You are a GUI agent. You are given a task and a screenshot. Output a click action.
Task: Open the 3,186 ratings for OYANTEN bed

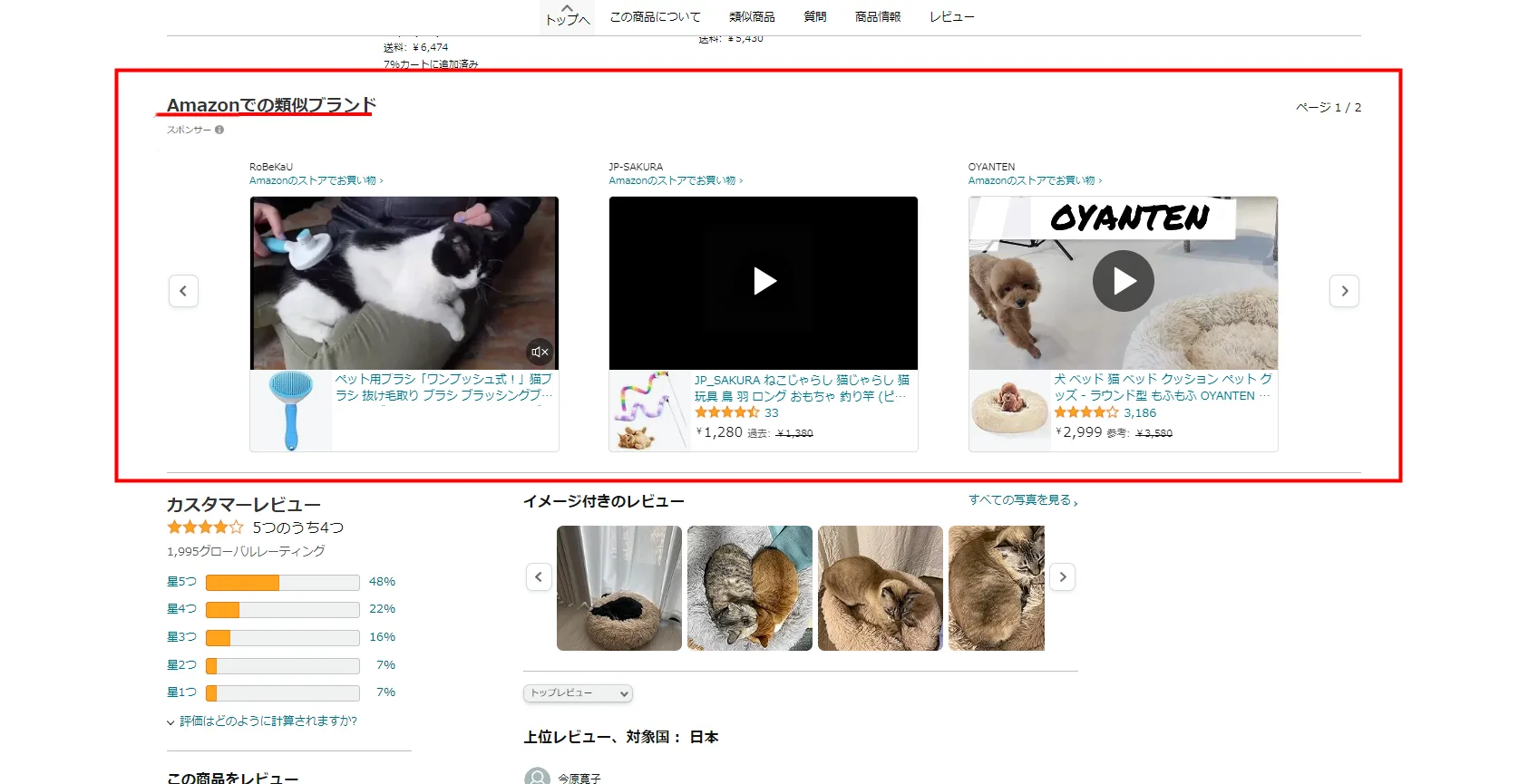coord(1140,412)
